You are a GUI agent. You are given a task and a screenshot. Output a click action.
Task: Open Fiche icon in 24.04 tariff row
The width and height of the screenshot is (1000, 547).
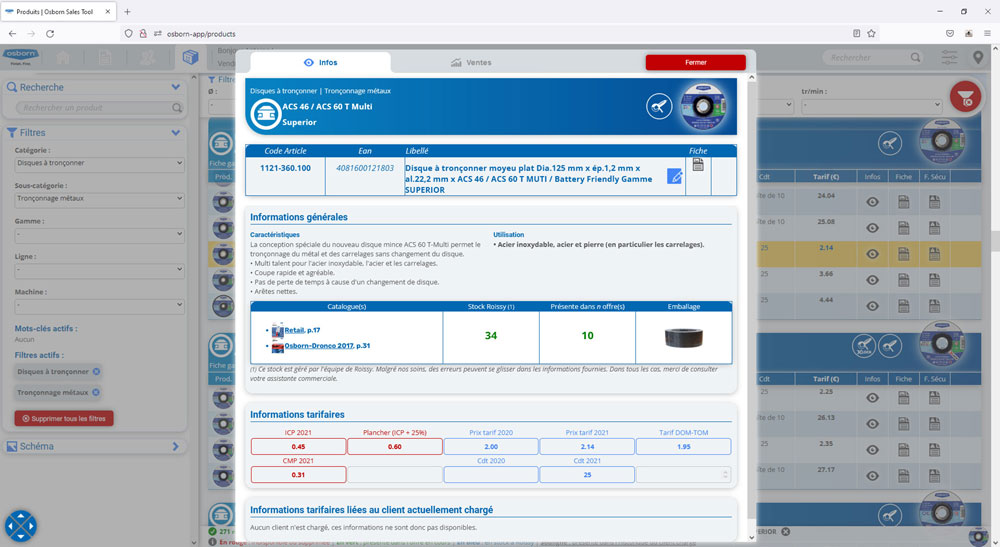(x=904, y=202)
